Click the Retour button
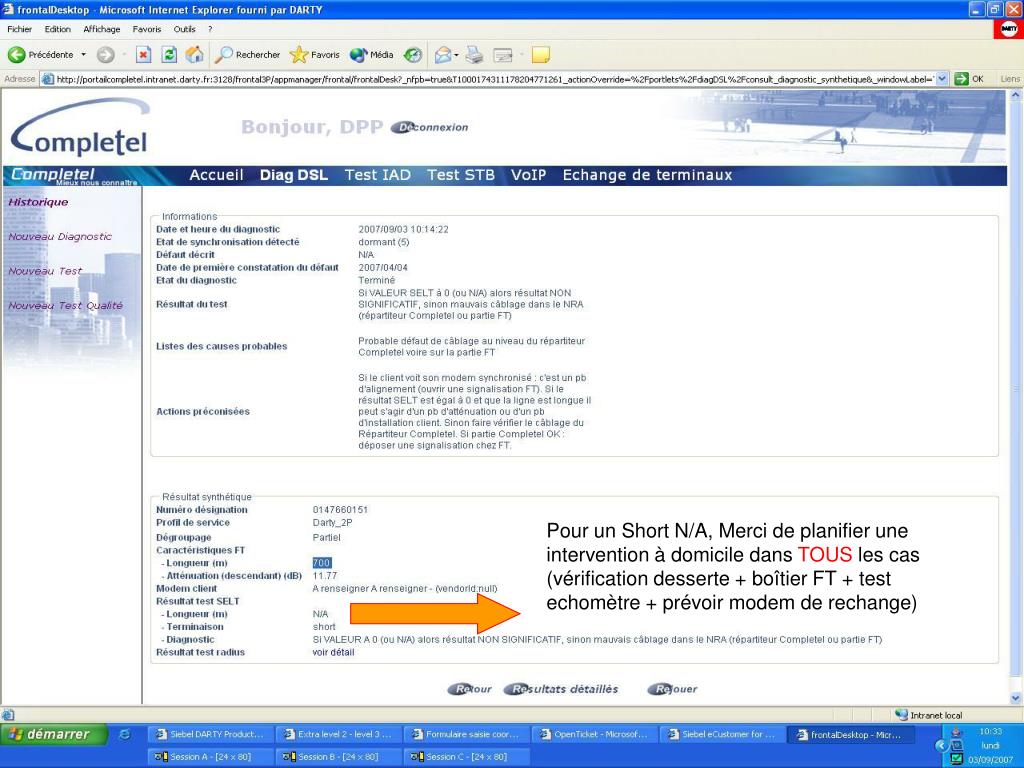1024x768 pixels. pos(470,689)
